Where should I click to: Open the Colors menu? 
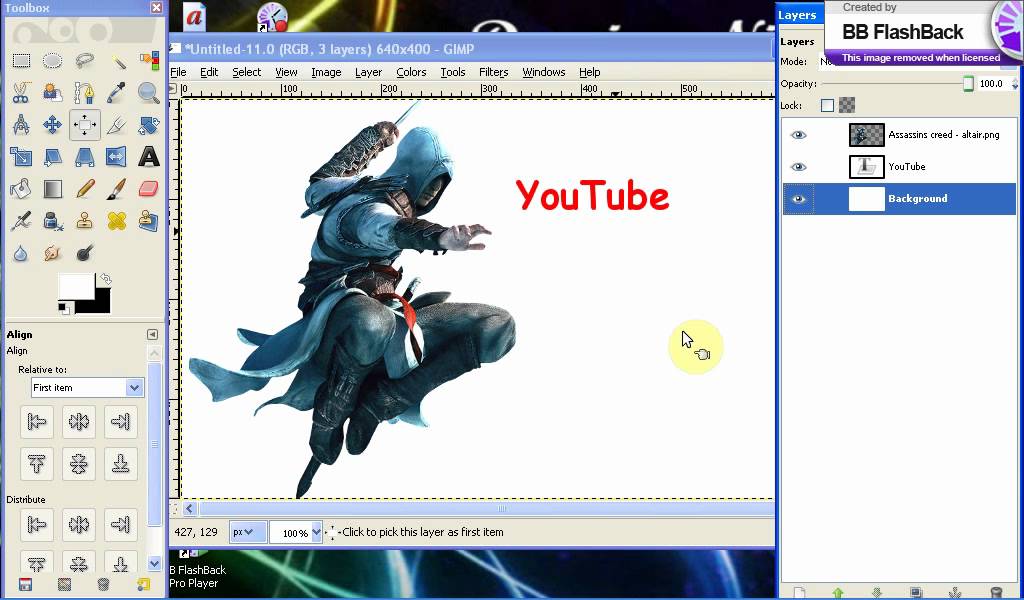coord(411,72)
